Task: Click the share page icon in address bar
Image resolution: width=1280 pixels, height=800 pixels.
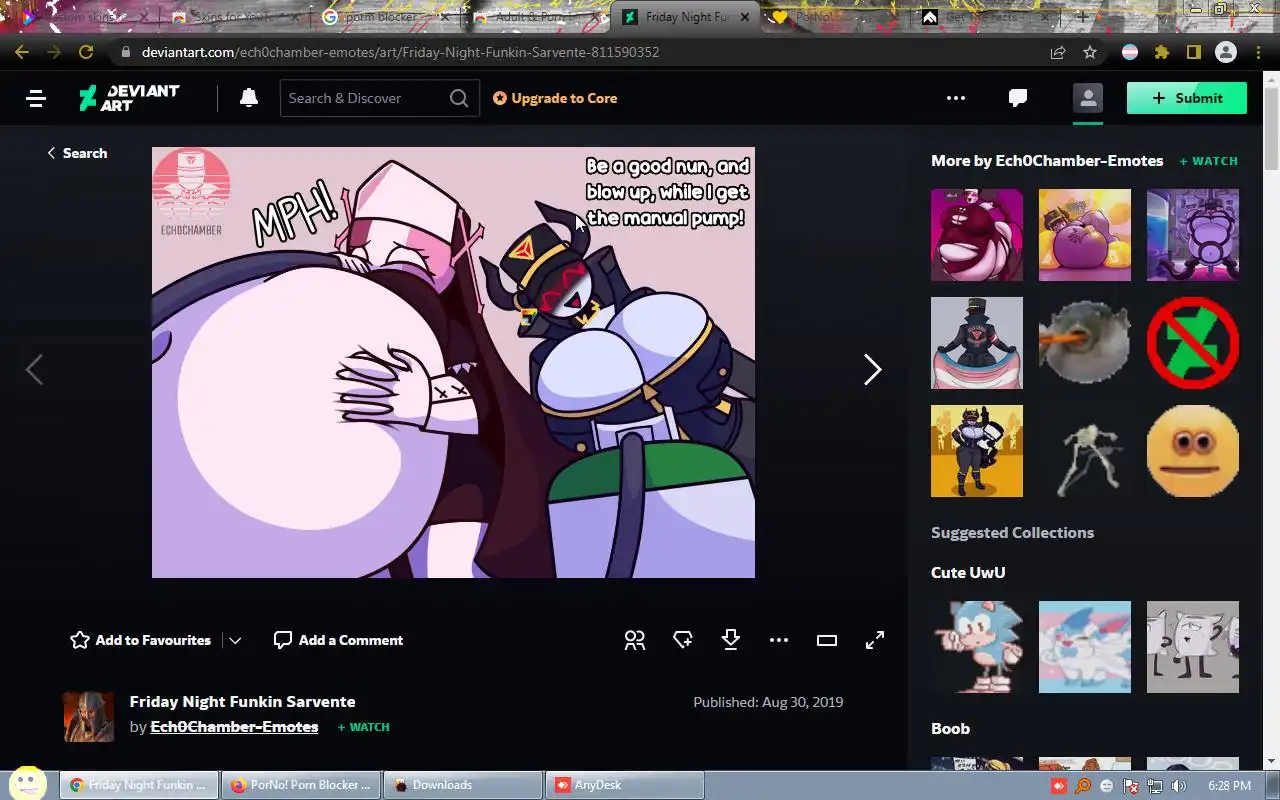Action: point(1058,52)
